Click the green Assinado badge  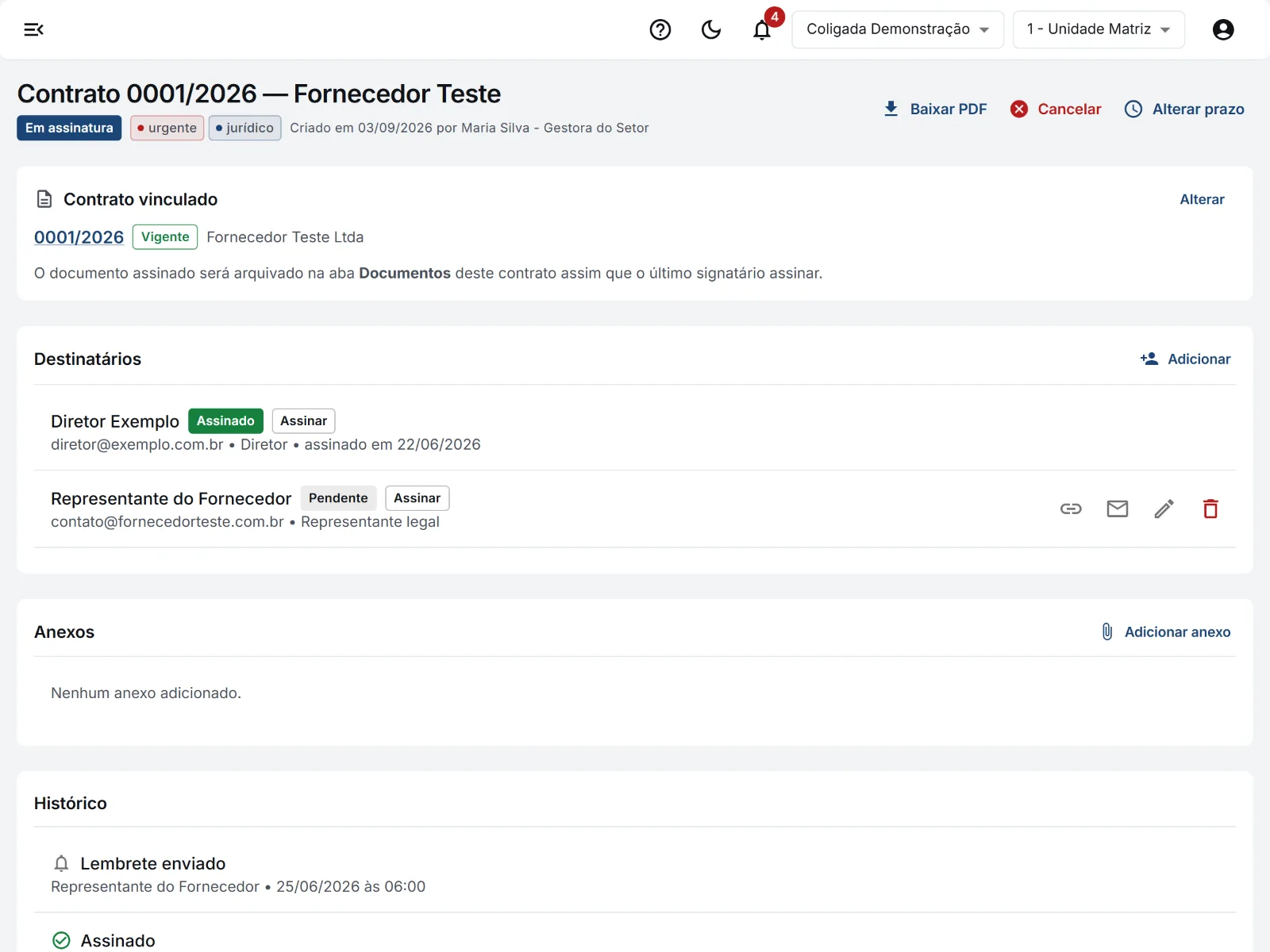click(x=225, y=420)
